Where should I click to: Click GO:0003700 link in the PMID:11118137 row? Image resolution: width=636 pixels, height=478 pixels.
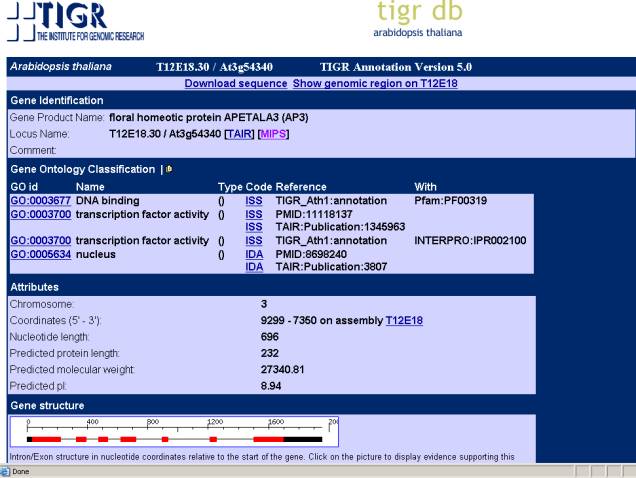(40, 214)
